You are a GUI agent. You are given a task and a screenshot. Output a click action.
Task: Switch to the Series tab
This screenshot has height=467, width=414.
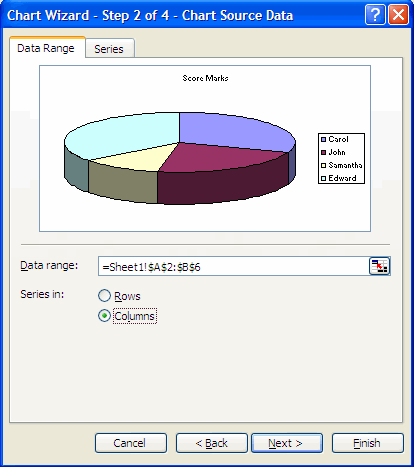[x=110, y=49]
